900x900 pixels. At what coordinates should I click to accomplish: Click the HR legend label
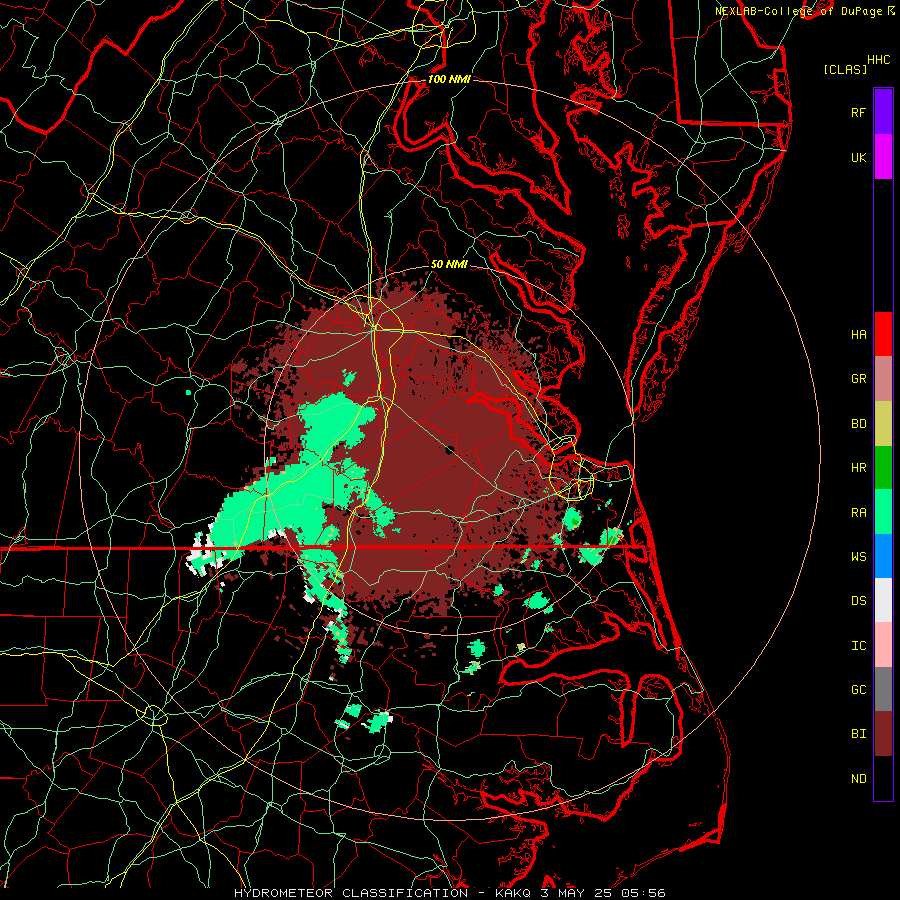[859, 468]
